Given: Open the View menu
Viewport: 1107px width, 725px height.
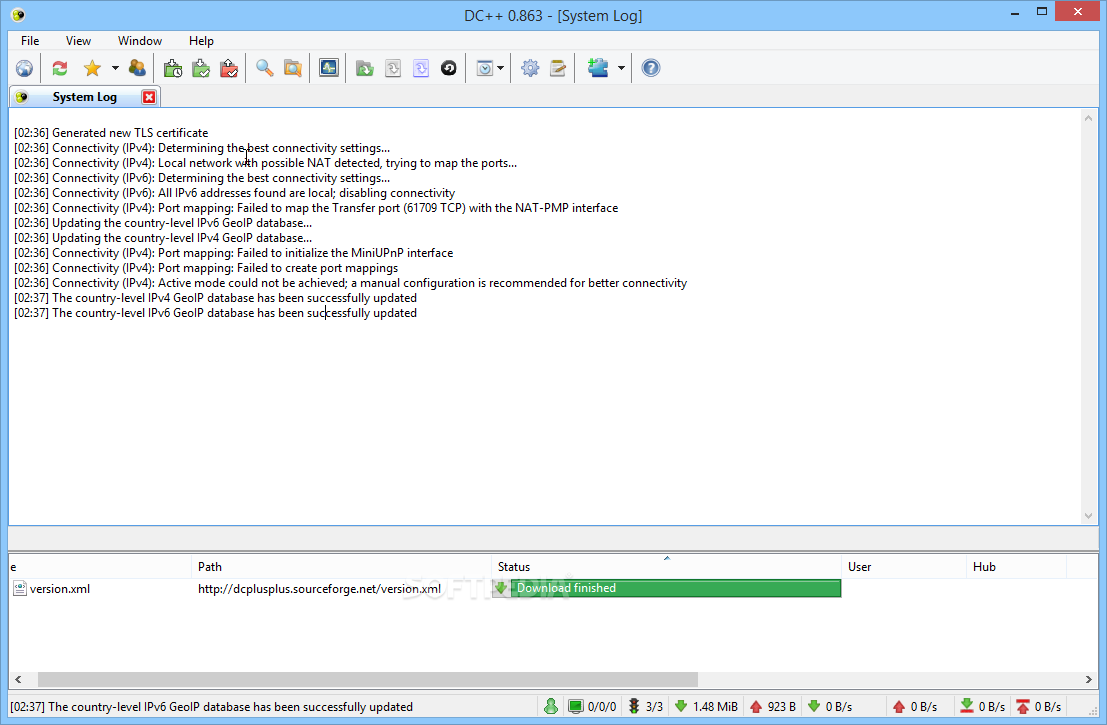Looking at the screenshot, I should (x=78, y=41).
